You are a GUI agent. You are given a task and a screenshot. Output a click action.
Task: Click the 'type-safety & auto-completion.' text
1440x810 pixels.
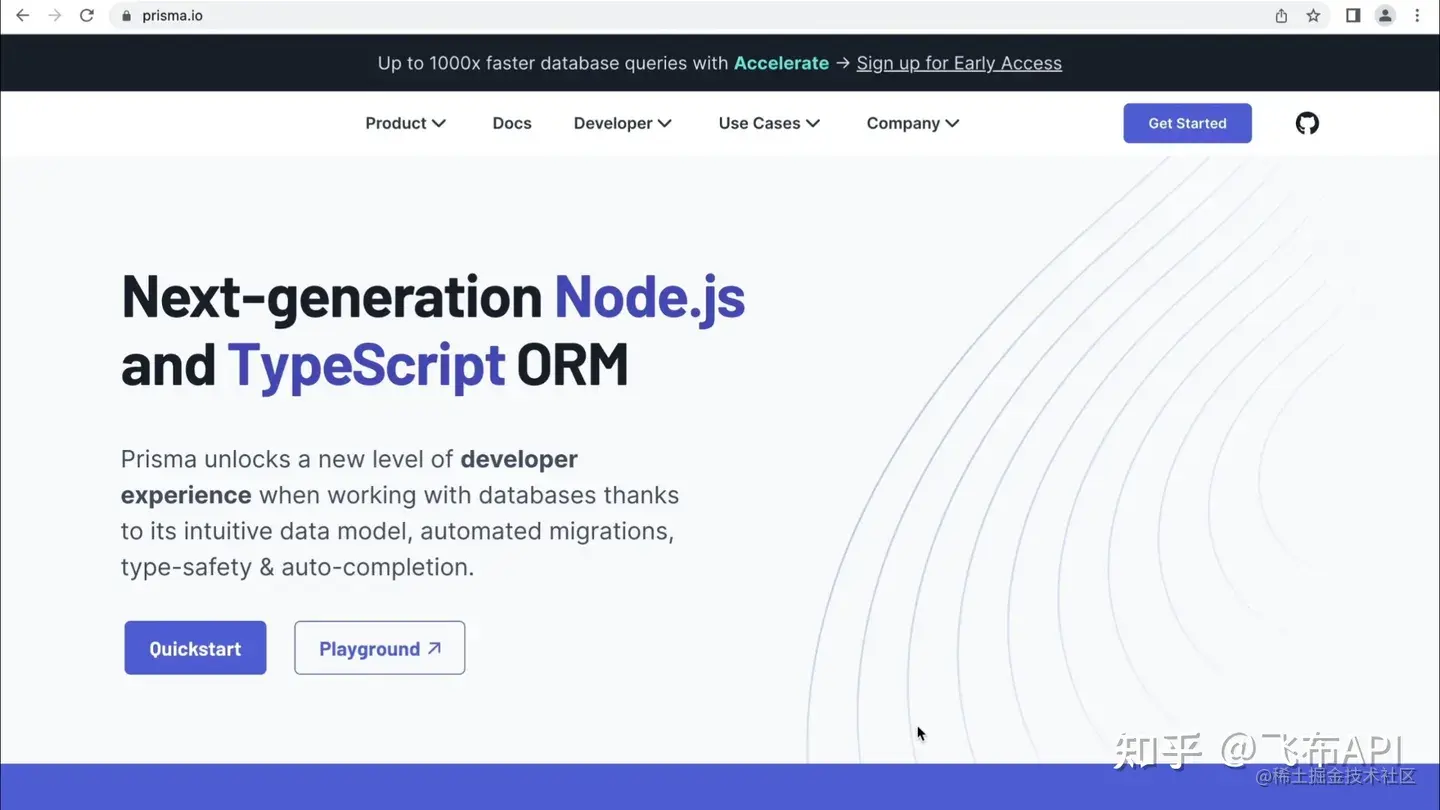click(x=297, y=567)
